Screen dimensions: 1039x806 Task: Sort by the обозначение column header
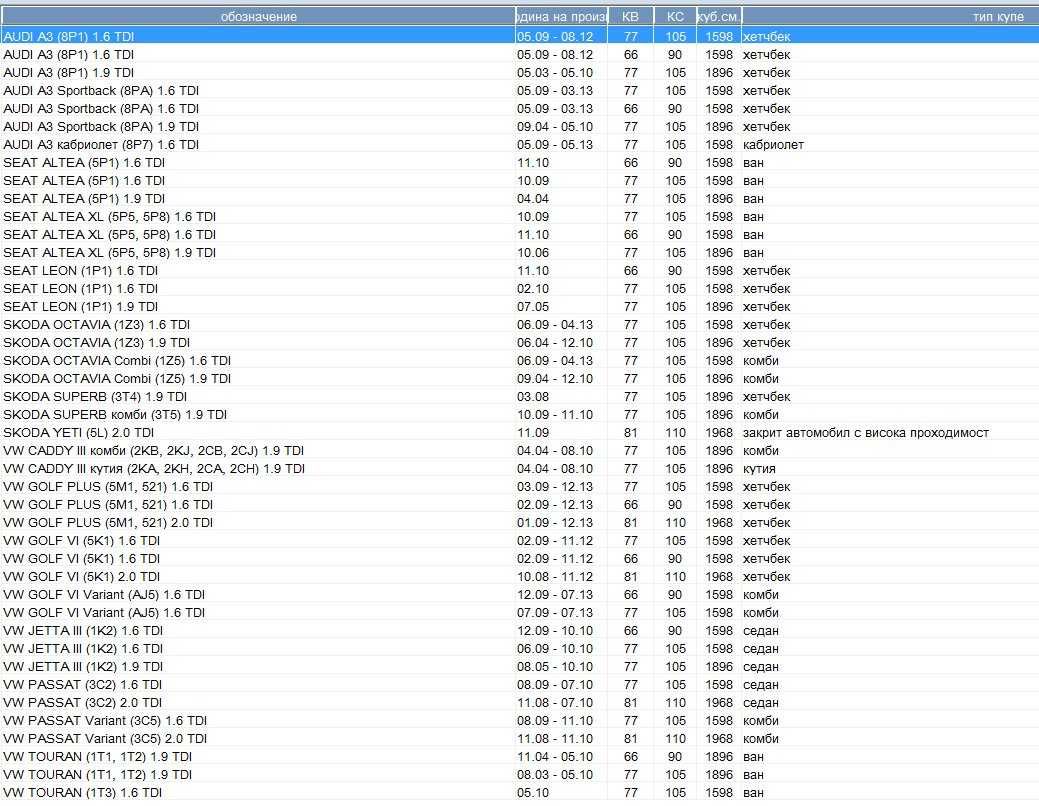(258, 17)
